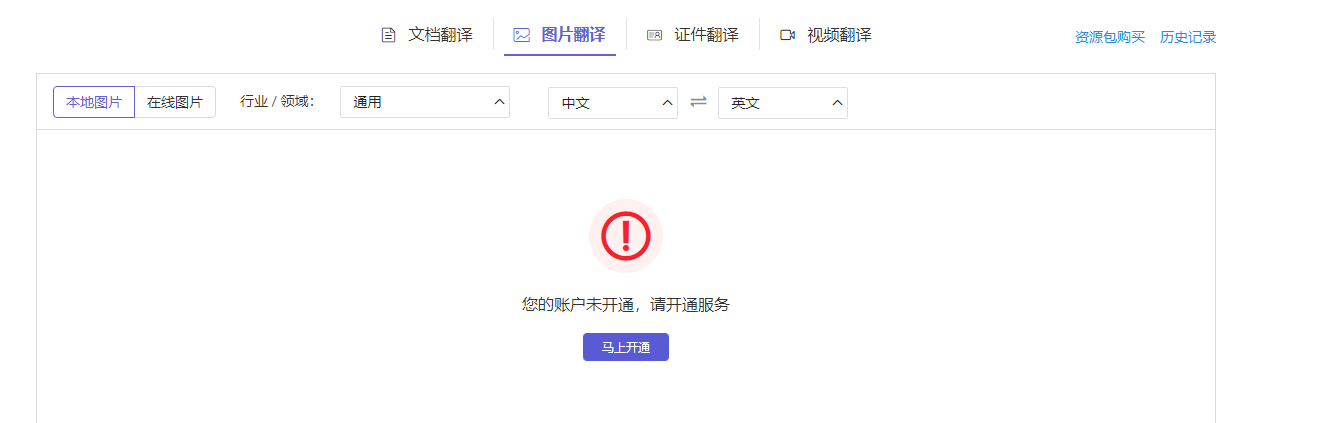Select the 图片翻译 tab

(560, 35)
